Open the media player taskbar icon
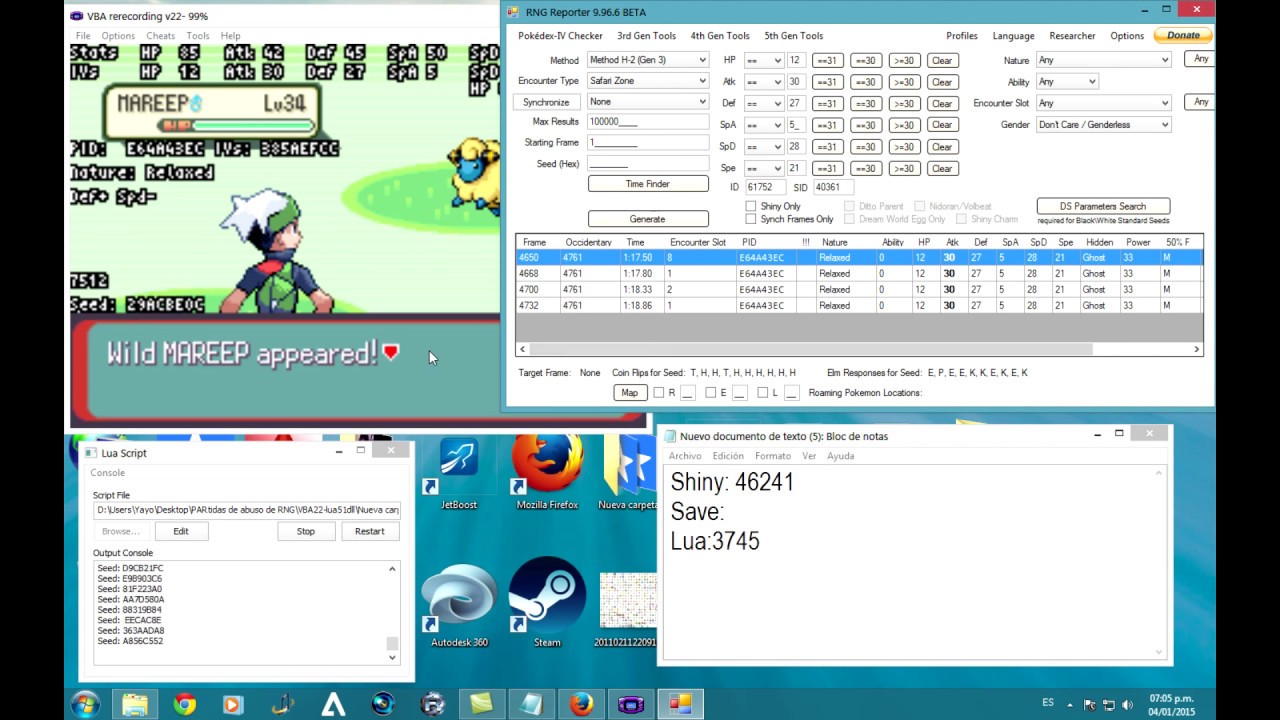 233,704
